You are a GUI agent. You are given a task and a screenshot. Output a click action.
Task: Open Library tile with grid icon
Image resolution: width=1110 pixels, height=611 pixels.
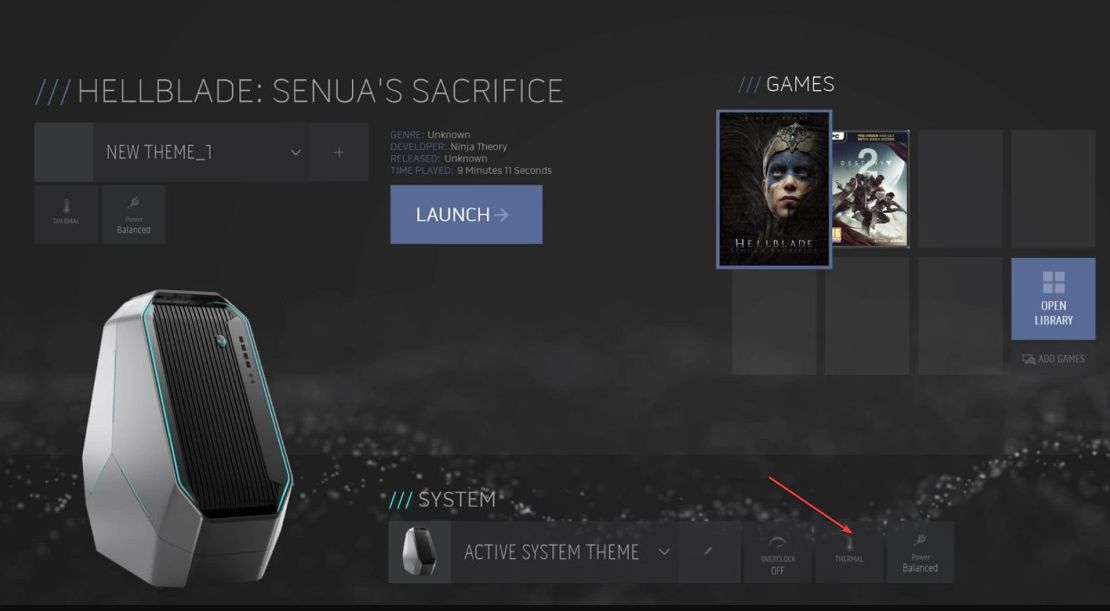point(1053,299)
